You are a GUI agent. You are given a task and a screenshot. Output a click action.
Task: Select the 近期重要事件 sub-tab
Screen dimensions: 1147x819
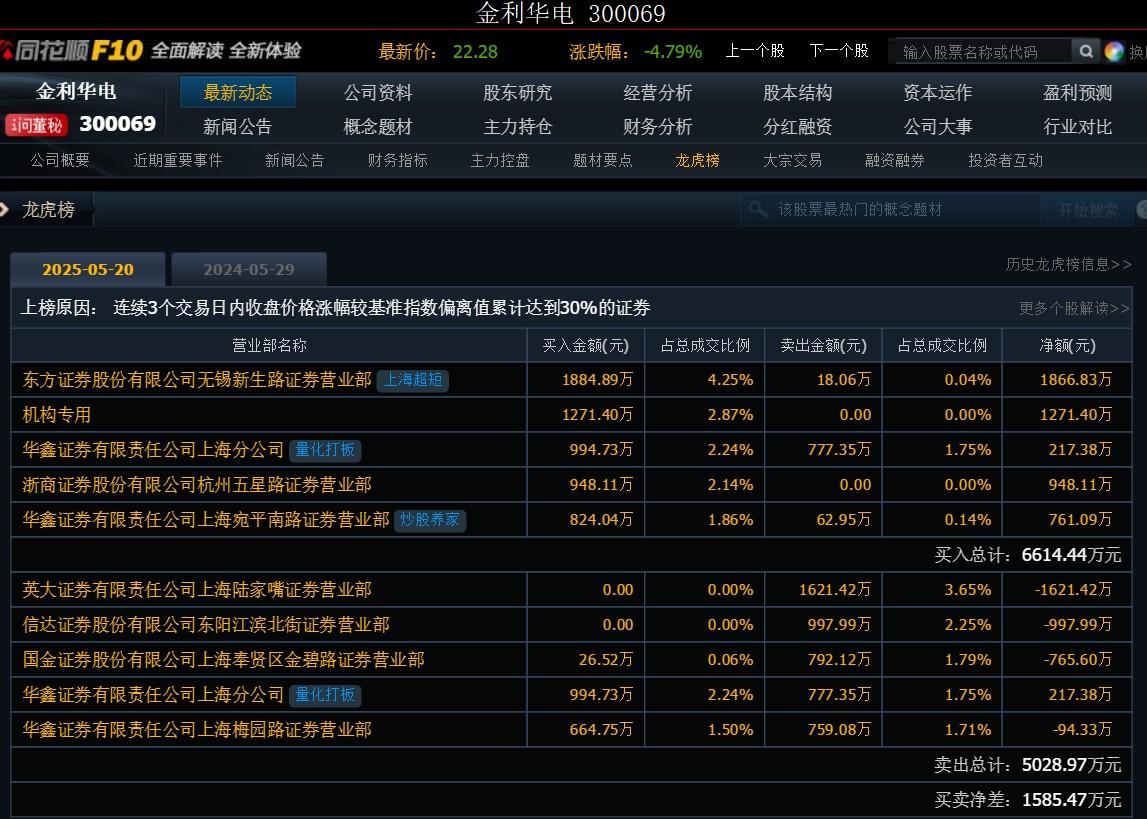(178, 160)
